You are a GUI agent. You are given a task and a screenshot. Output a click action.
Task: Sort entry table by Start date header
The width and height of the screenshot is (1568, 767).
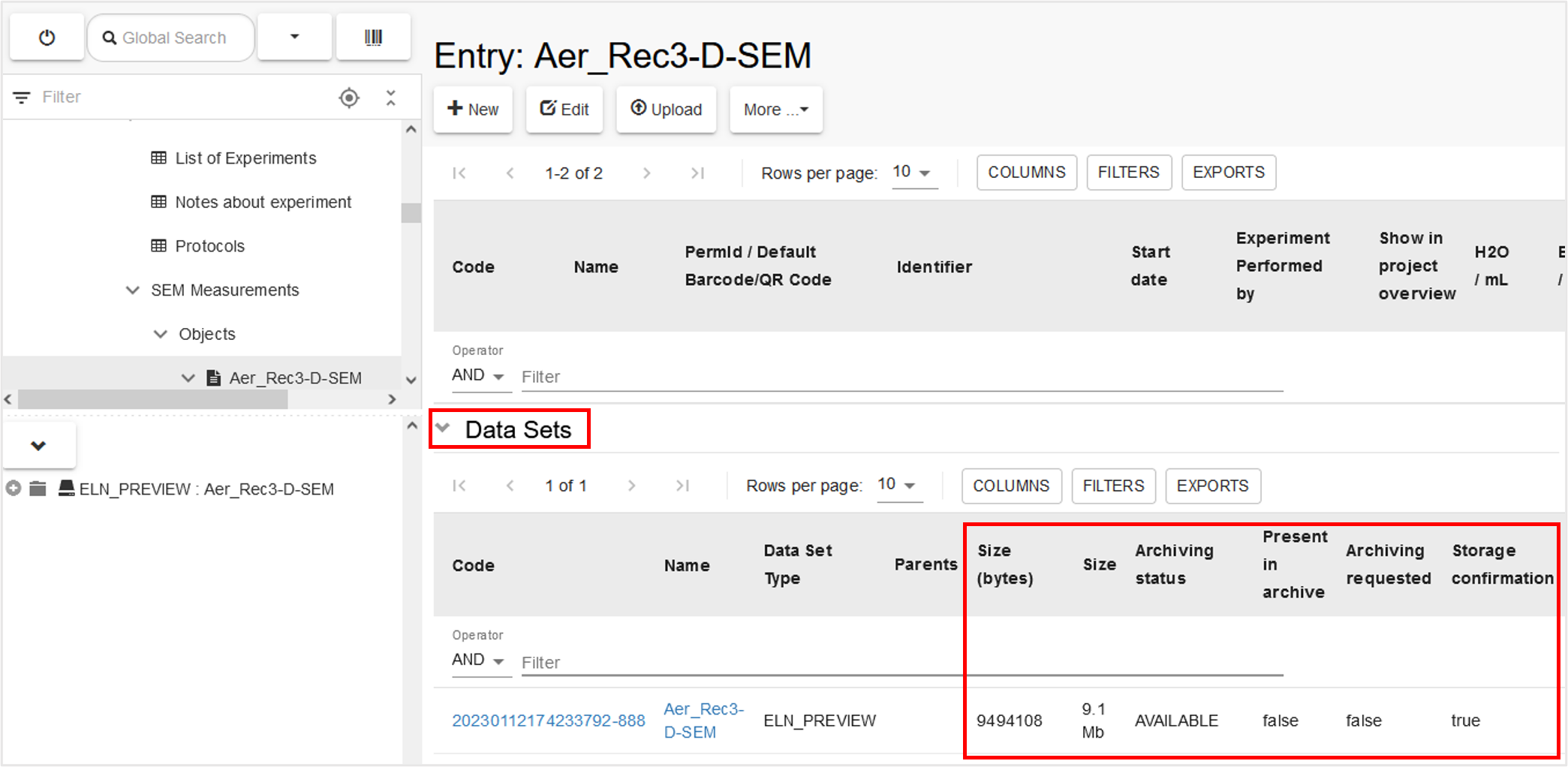[x=1150, y=266]
